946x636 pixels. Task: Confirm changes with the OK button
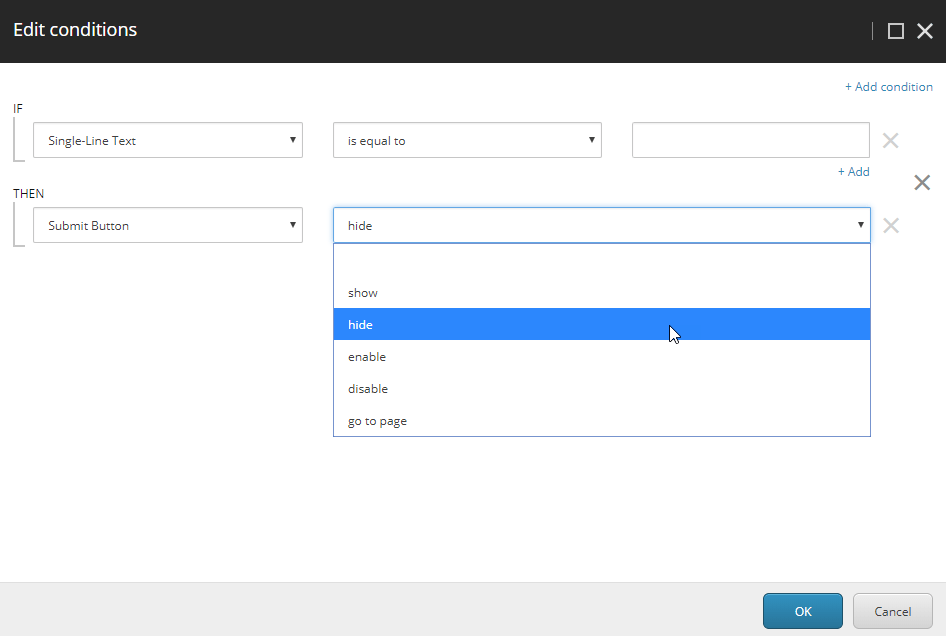tap(802, 611)
